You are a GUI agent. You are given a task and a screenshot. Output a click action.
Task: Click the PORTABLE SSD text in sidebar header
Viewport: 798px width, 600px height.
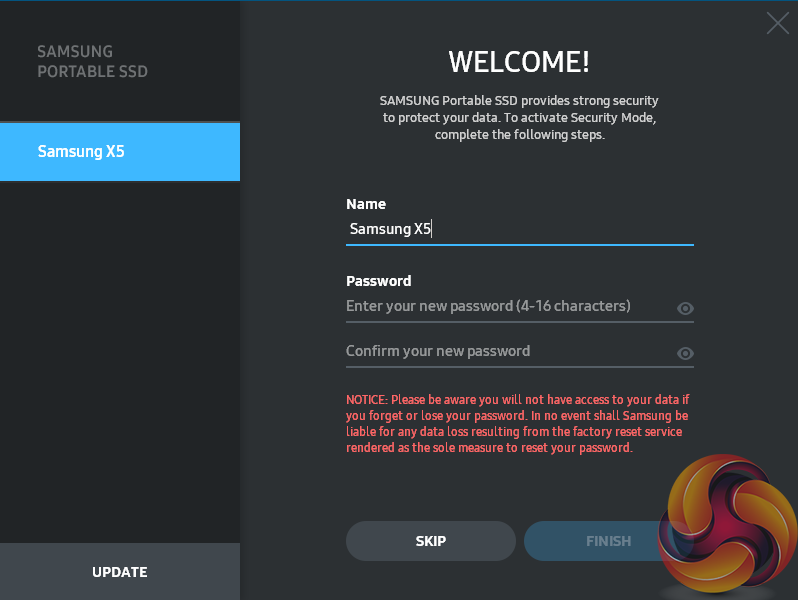click(x=92, y=72)
